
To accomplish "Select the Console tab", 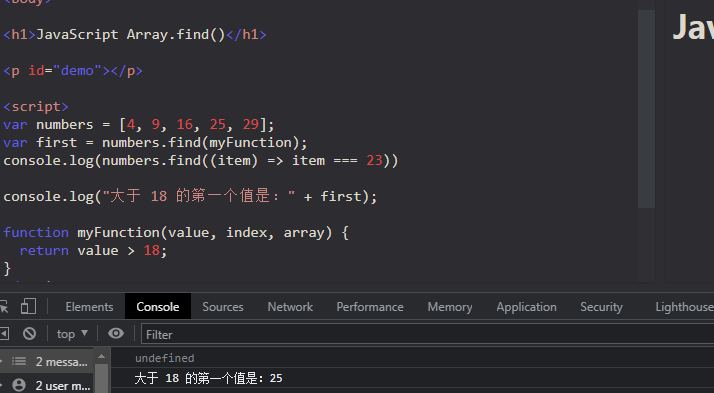I will [x=158, y=307].
